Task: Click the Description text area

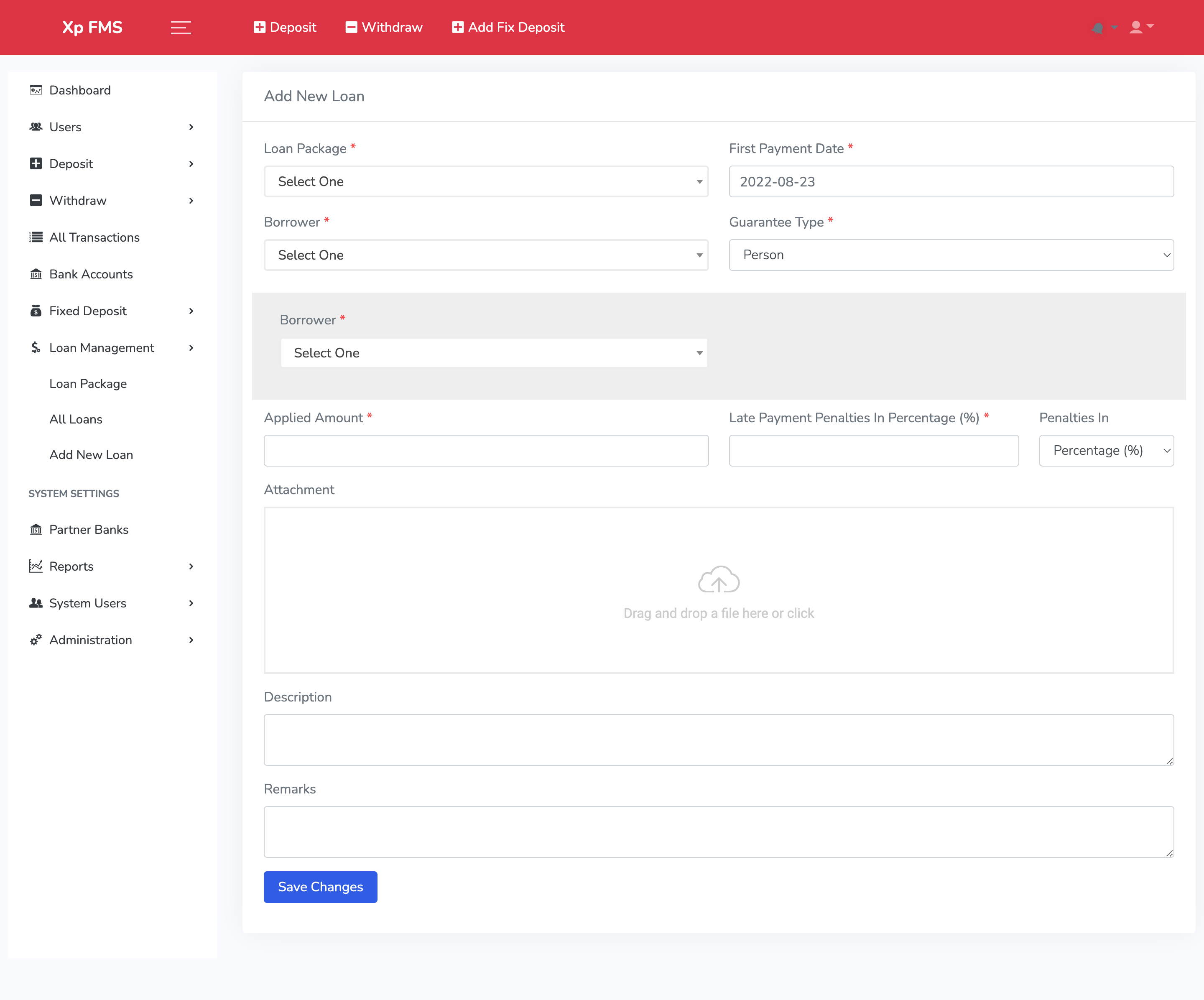Action: tap(718, 740)
